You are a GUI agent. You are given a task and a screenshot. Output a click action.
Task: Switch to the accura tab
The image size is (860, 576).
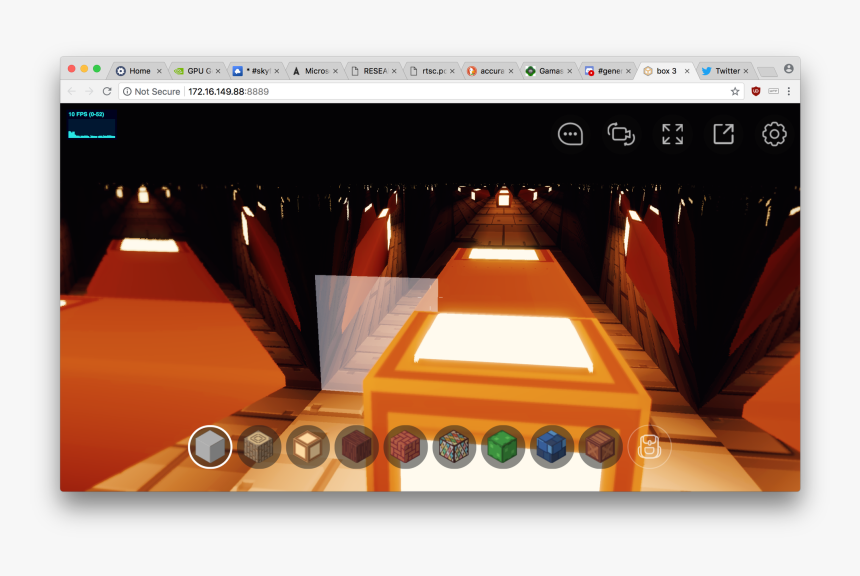491,71
